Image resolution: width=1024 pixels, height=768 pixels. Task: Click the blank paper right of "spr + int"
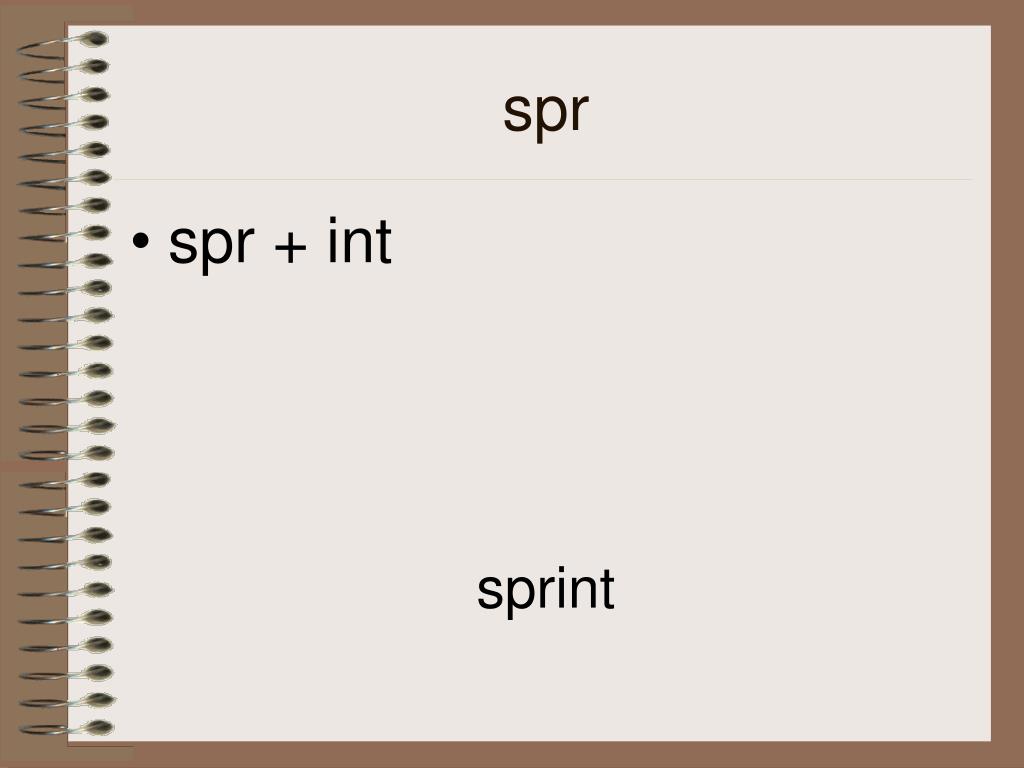pyautogui.click(x=686, y=242)
